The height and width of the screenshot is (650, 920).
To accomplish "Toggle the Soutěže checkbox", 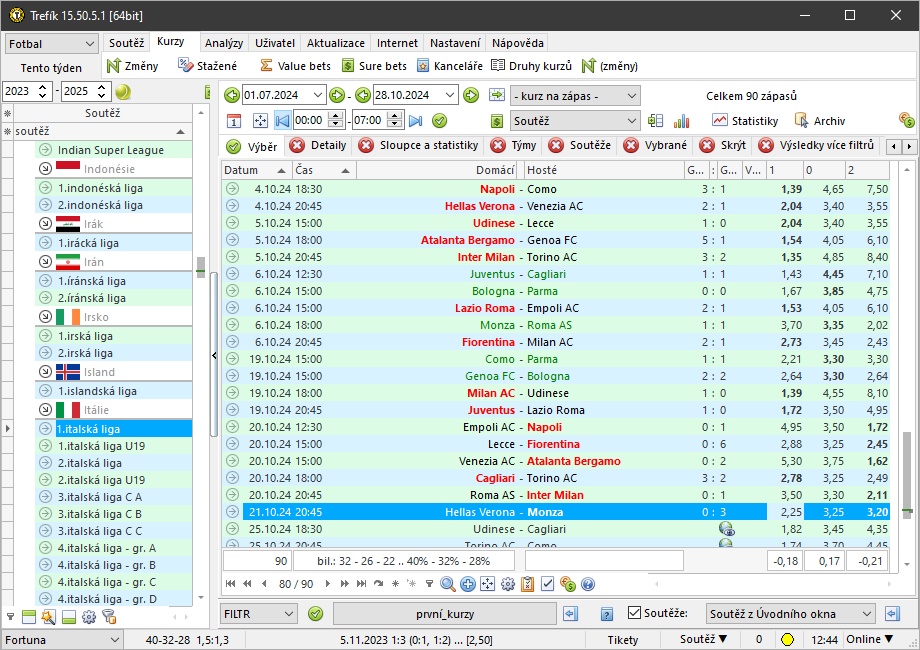I will click(634, 613).
